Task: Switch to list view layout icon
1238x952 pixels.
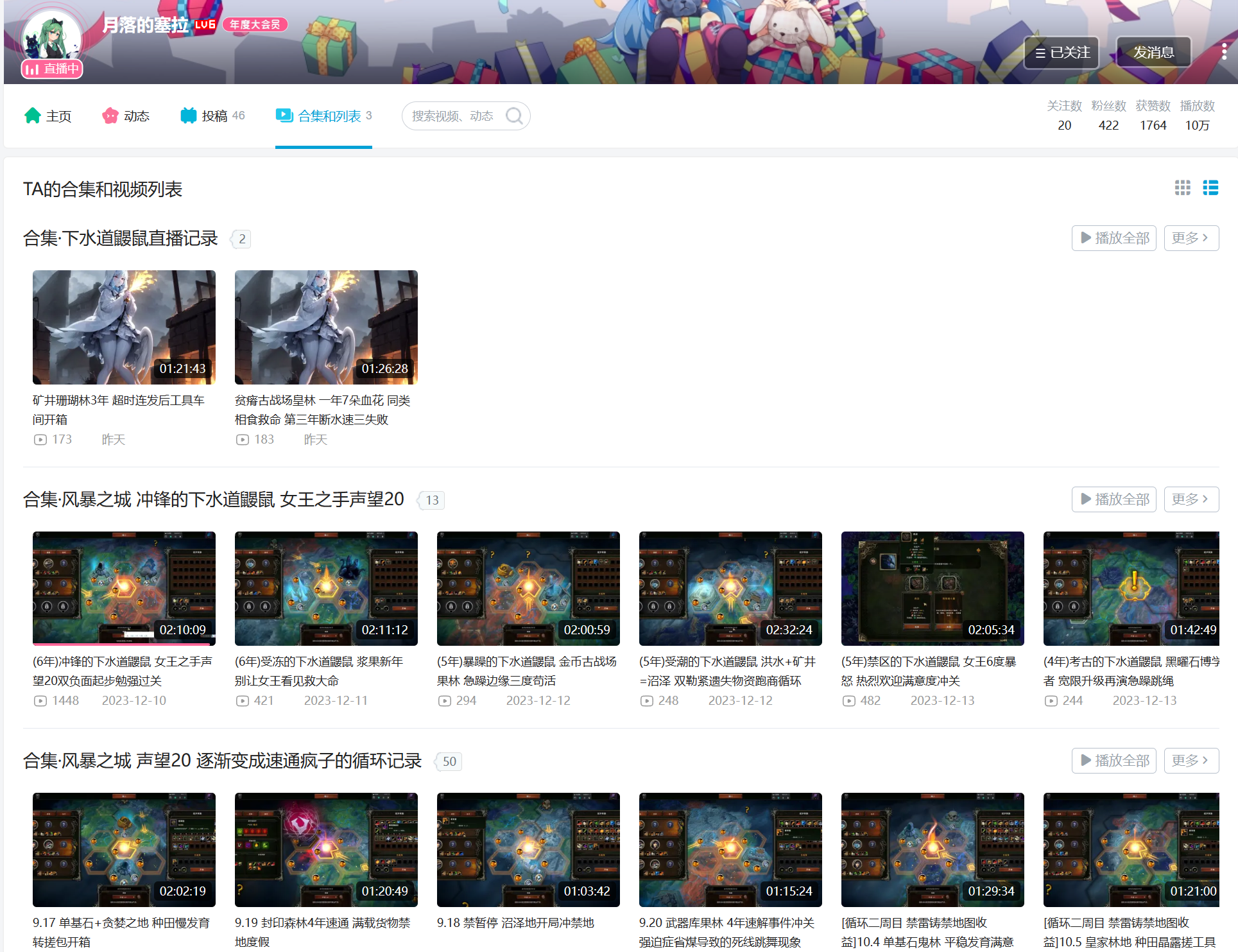Action: click(1210, 187)
